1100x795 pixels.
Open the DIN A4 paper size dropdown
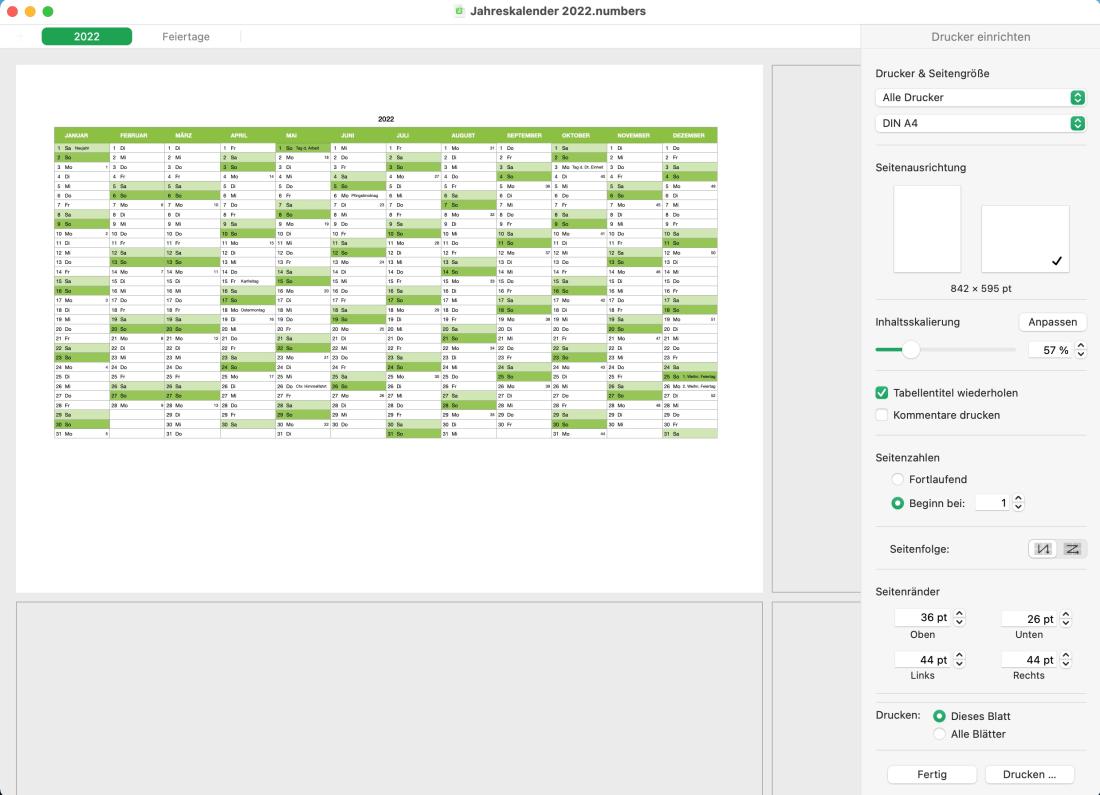(x=980, y=124)
